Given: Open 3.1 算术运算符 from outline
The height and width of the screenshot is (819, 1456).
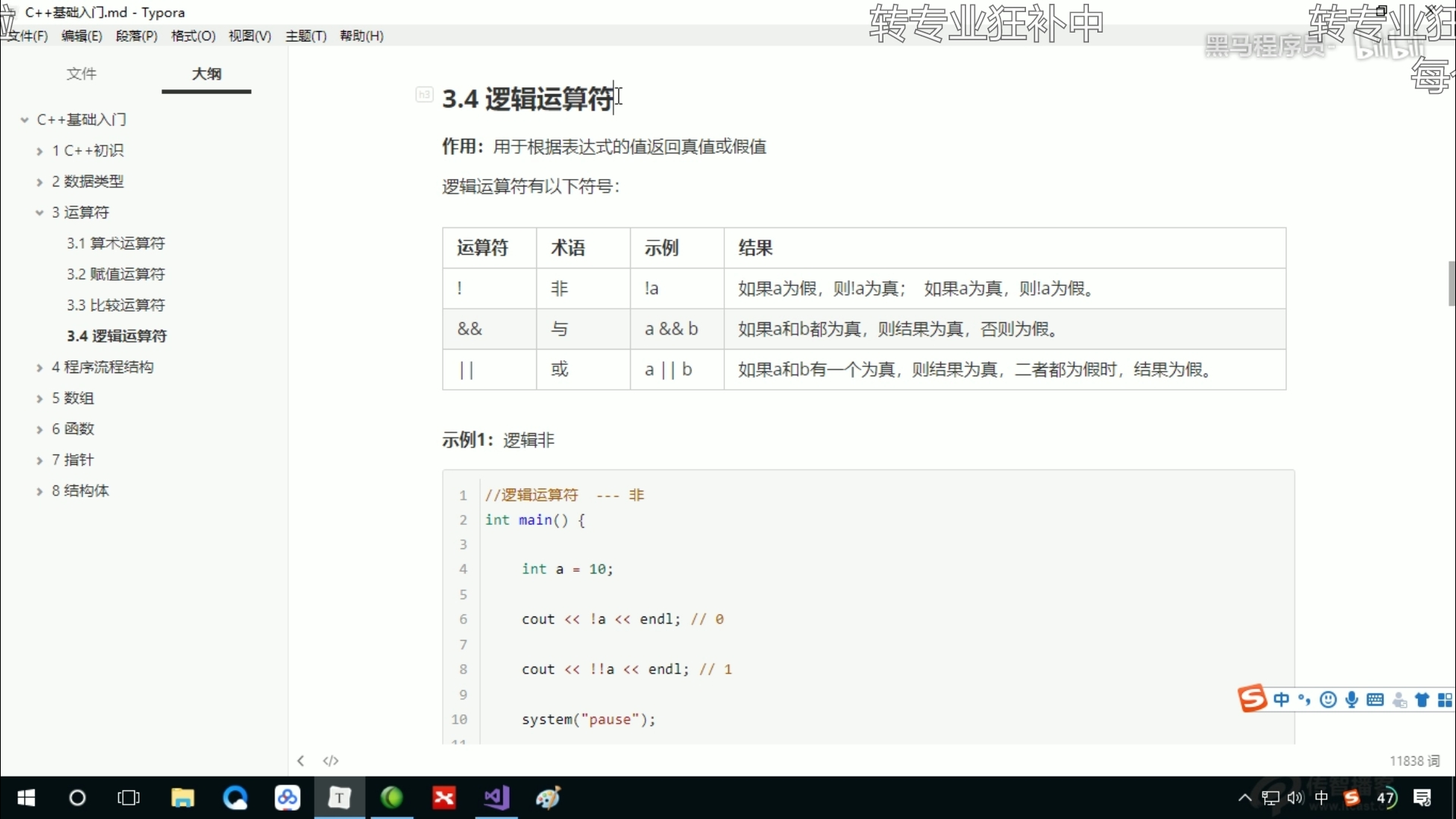Looking at the screenshot, I should point(116,243).
